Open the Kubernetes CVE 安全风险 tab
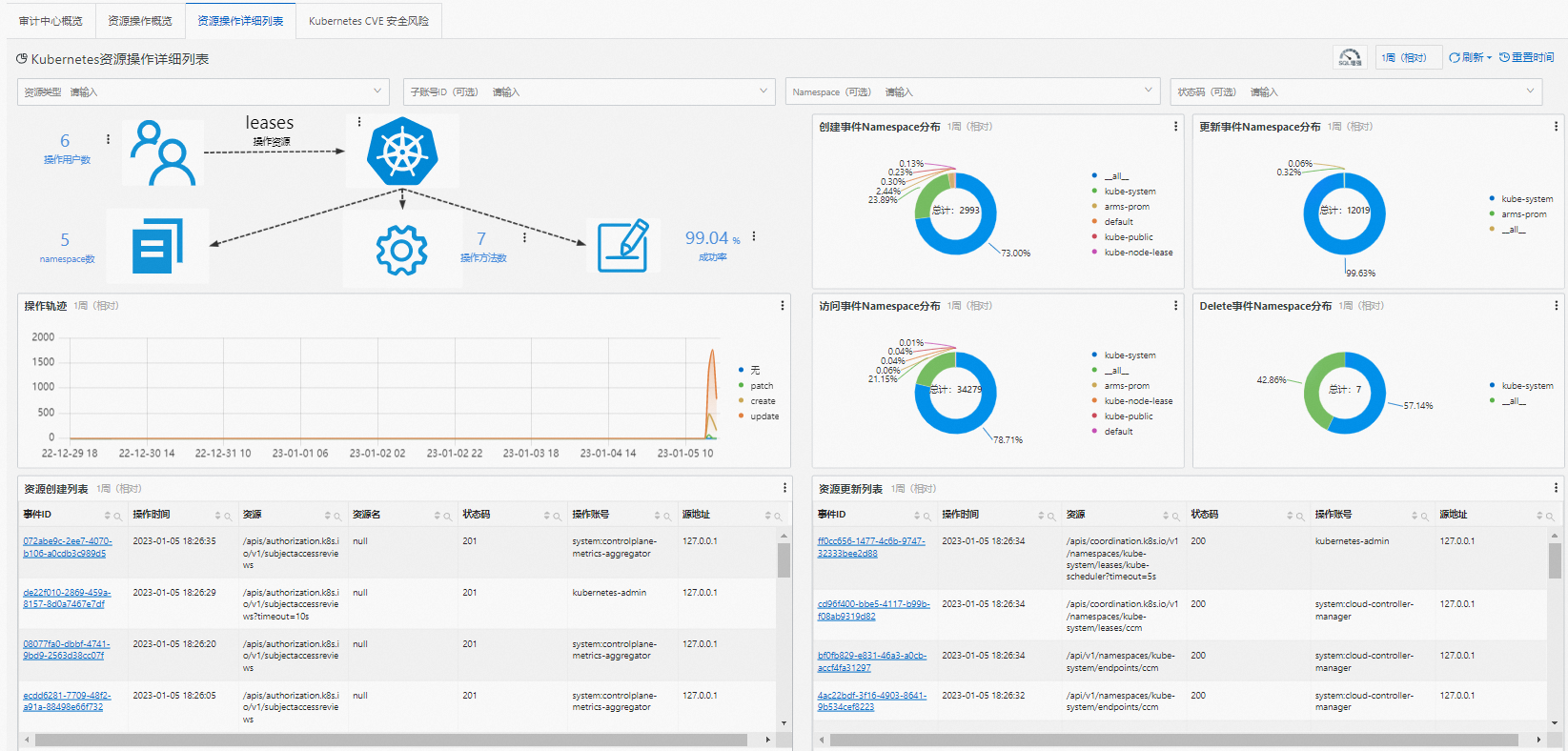This screenshot has width=1568, height=751. pos(369,21)
